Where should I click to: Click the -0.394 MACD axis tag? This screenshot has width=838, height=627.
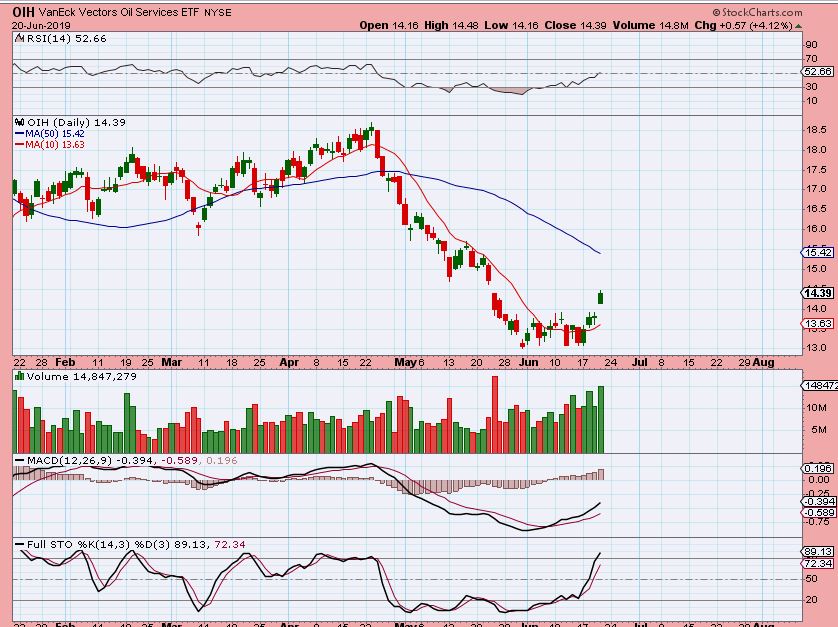tap(818, 501)
